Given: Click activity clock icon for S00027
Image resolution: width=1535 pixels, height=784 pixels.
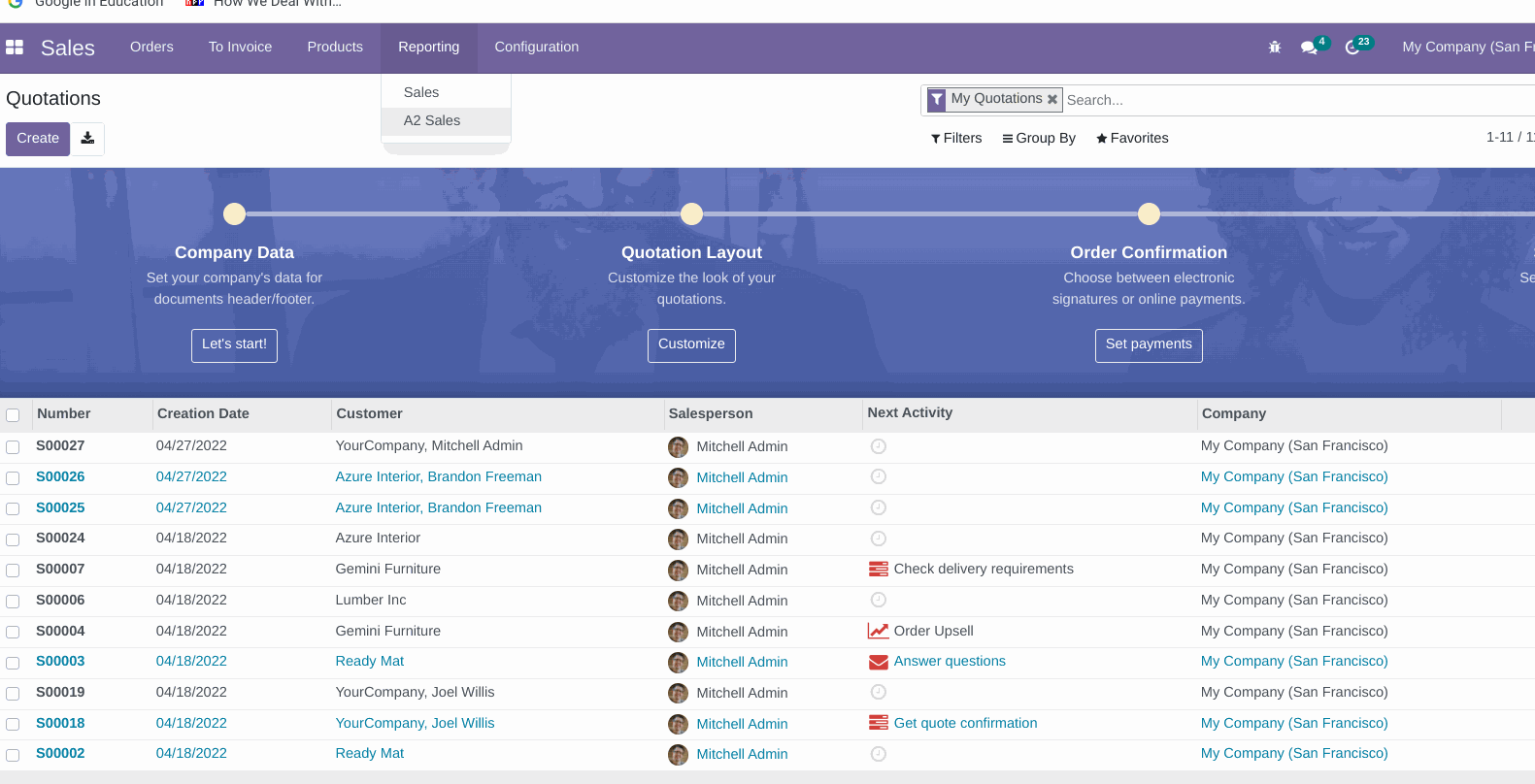Looking at the screenshot, I should point(879,446).
